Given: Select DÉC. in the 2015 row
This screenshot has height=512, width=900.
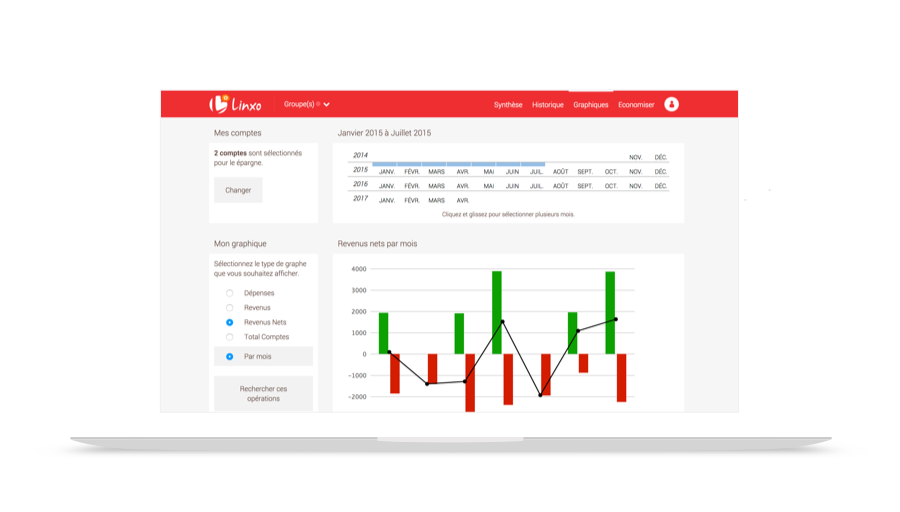Looking at the screenshot, I should click(x=661, y=172).
